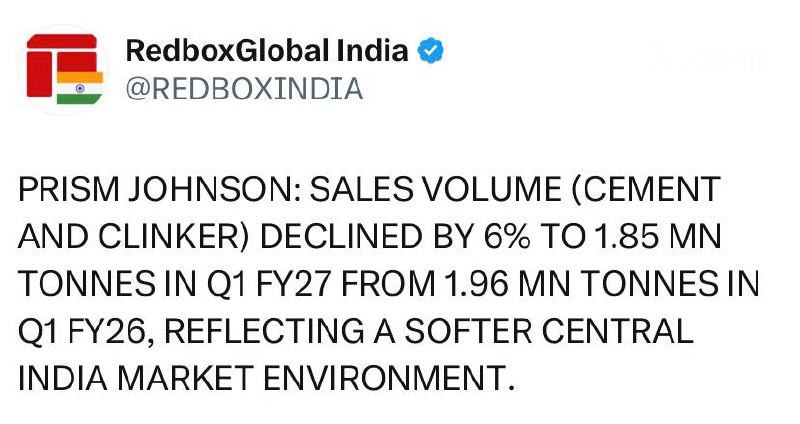This screenshot has height=424, width=800.
Task: Click the Ashoka Chakra wheel on the flag
Action: (x=80, y=88)
